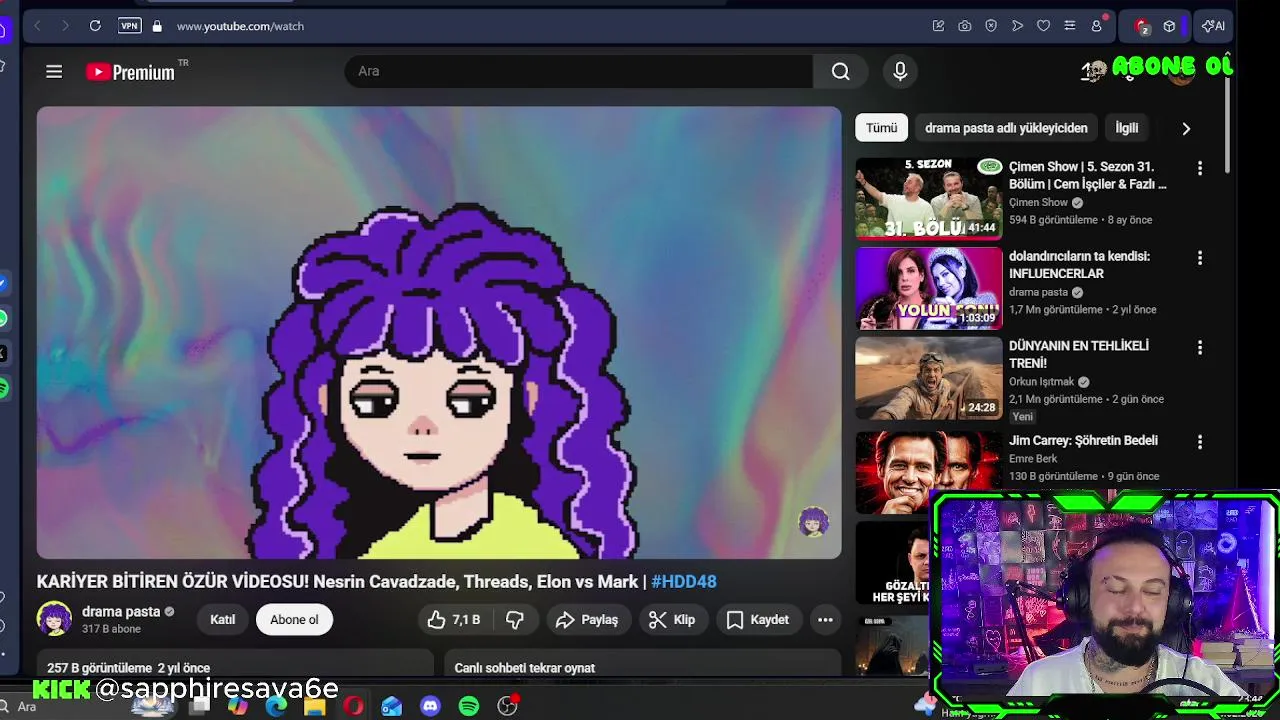
Task: Open Outlook from the taskbar
Action: coord(391,706)
